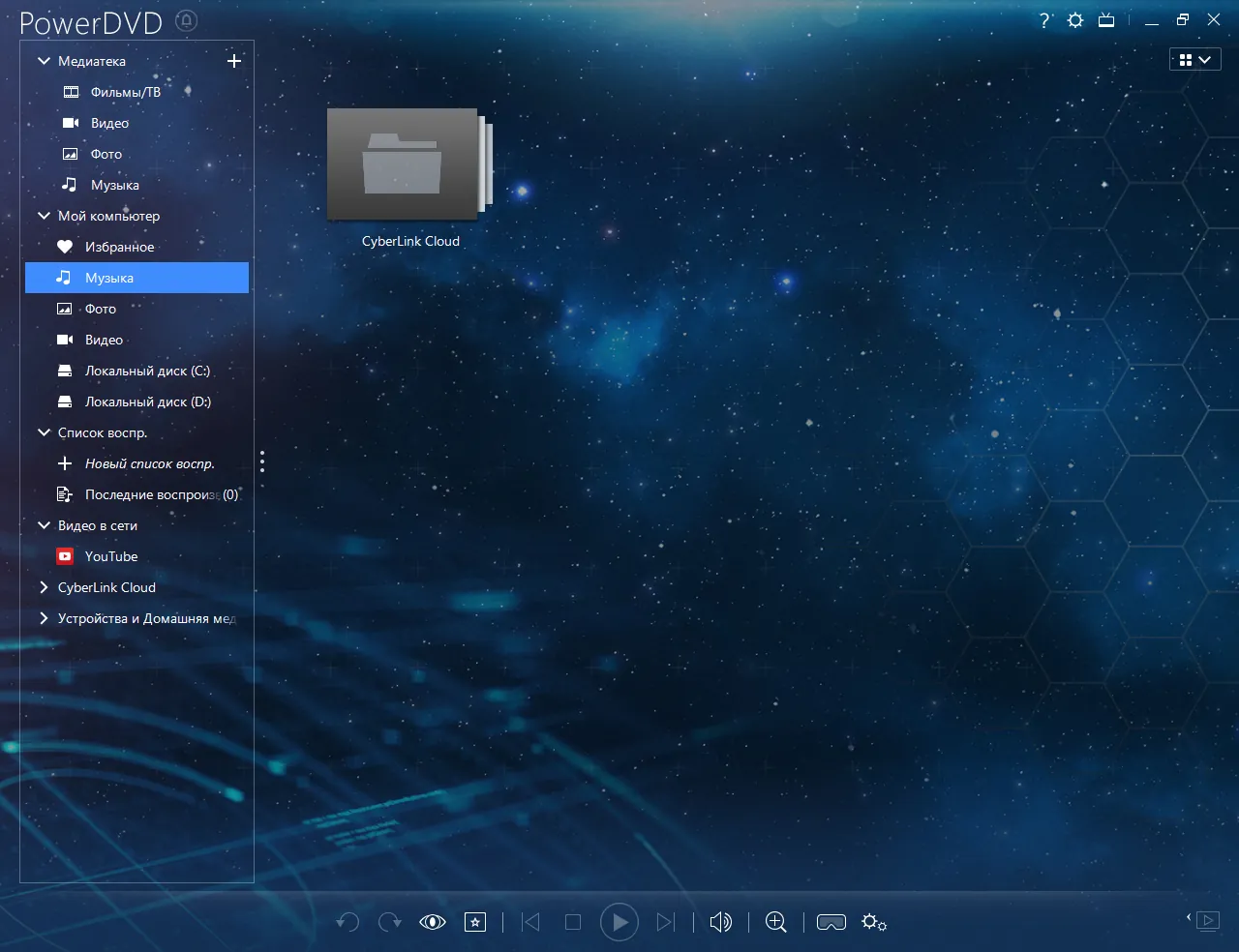
Task: Collapse the Медиатека section
Action: pyautogui.click(x=44, y=61)
